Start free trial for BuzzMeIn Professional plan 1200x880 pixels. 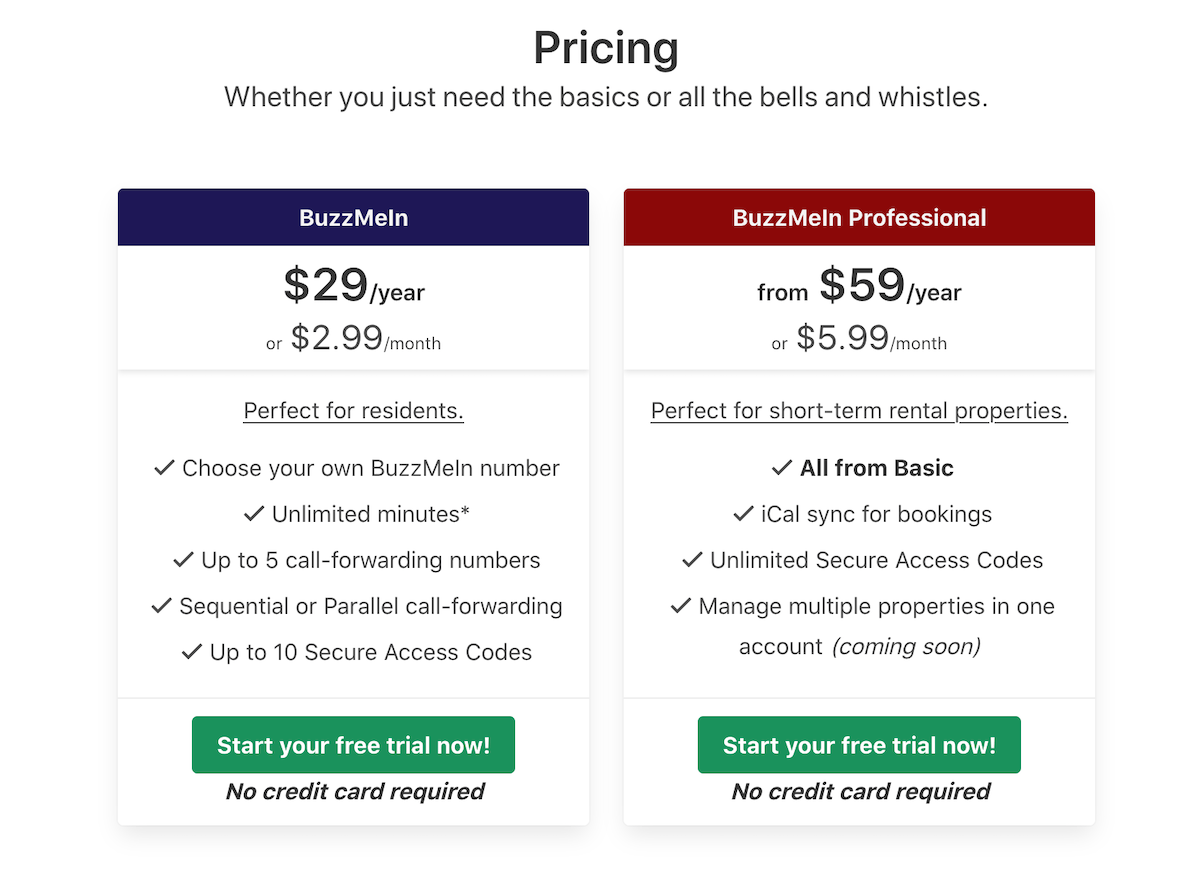pyautogui.click(x=859, y=745)
